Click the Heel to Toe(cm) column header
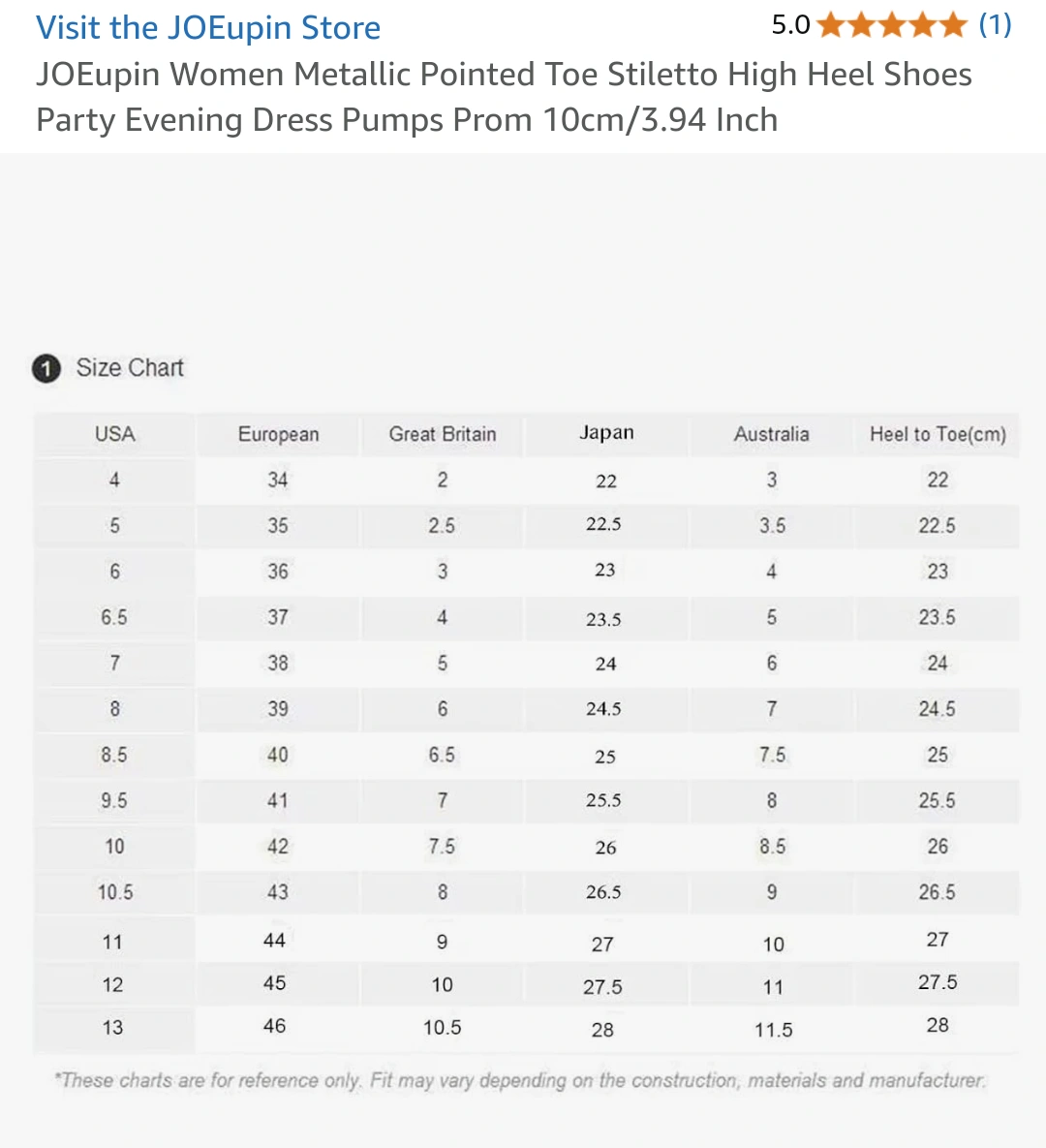This screenshot has height=1148, width=1046. 938,434
